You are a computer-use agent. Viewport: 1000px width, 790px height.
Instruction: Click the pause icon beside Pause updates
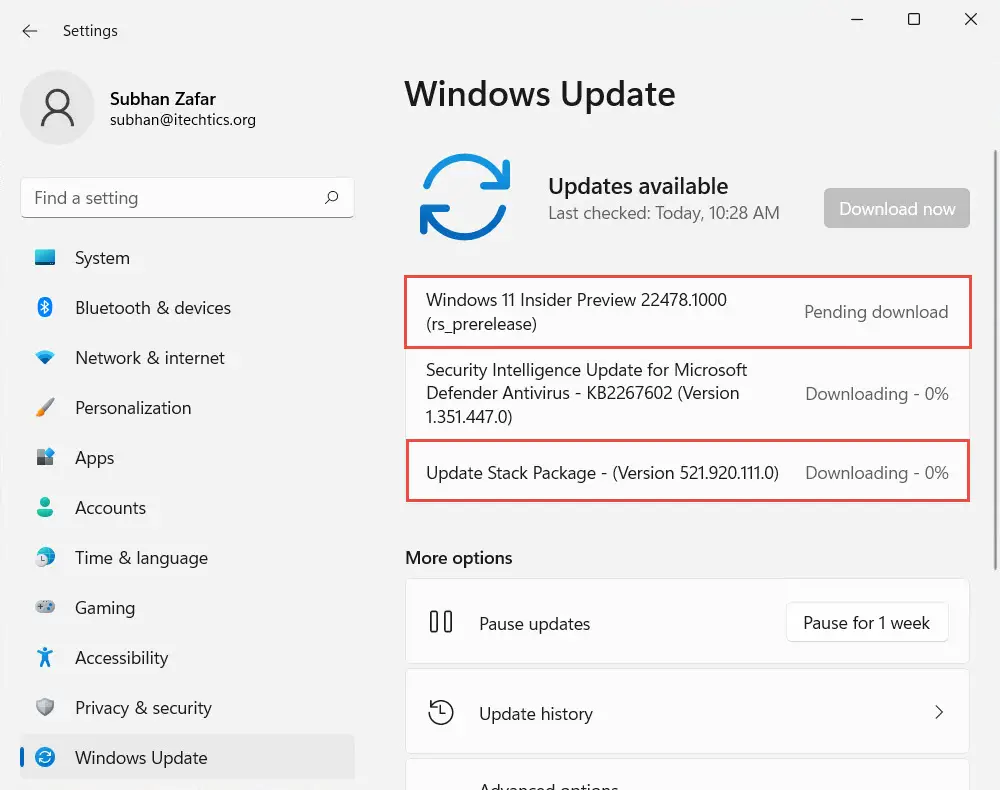(441, 622)
